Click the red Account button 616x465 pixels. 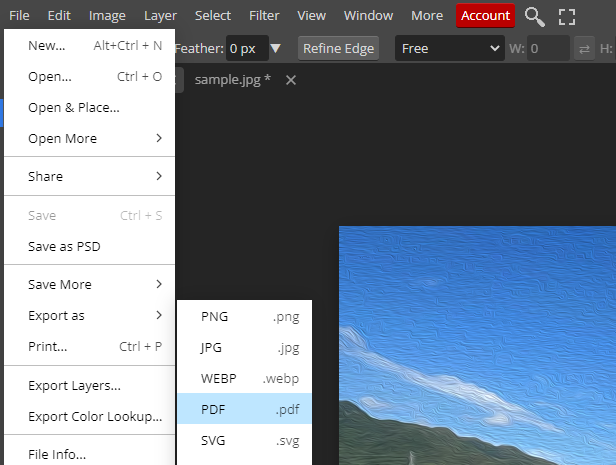point(485,16)
